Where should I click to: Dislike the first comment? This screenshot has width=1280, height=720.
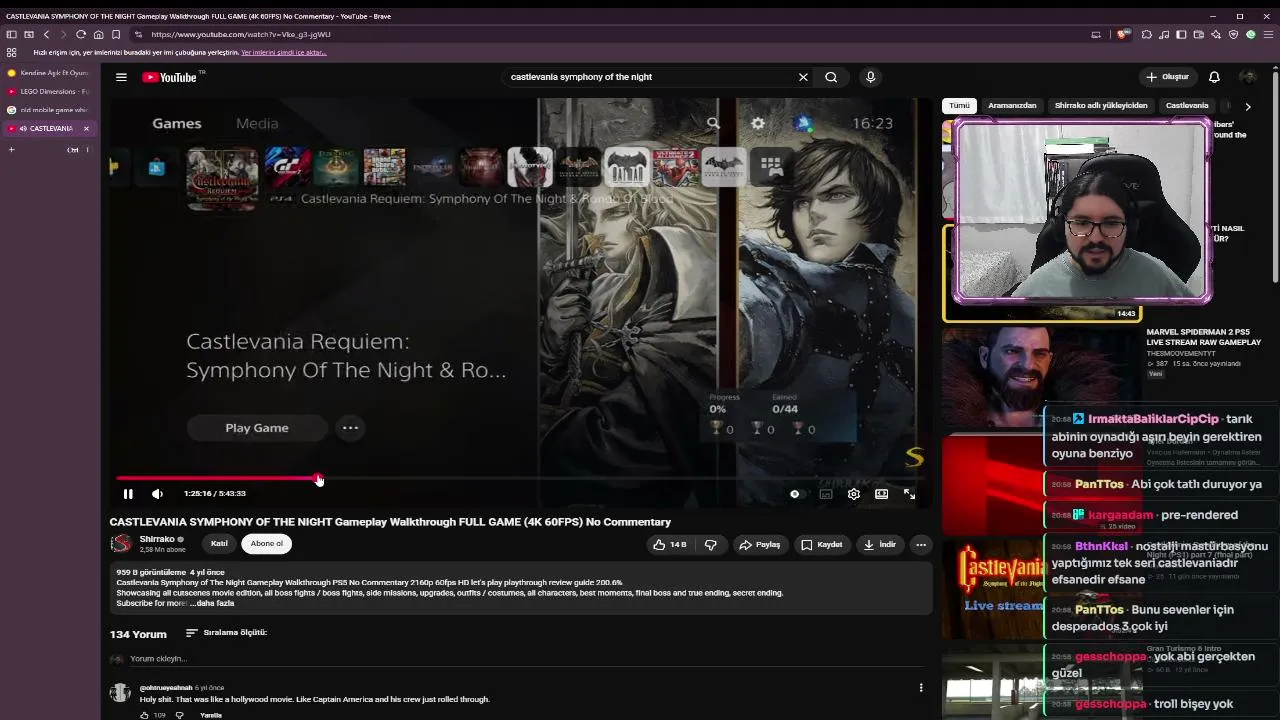(x=180, y=715)
